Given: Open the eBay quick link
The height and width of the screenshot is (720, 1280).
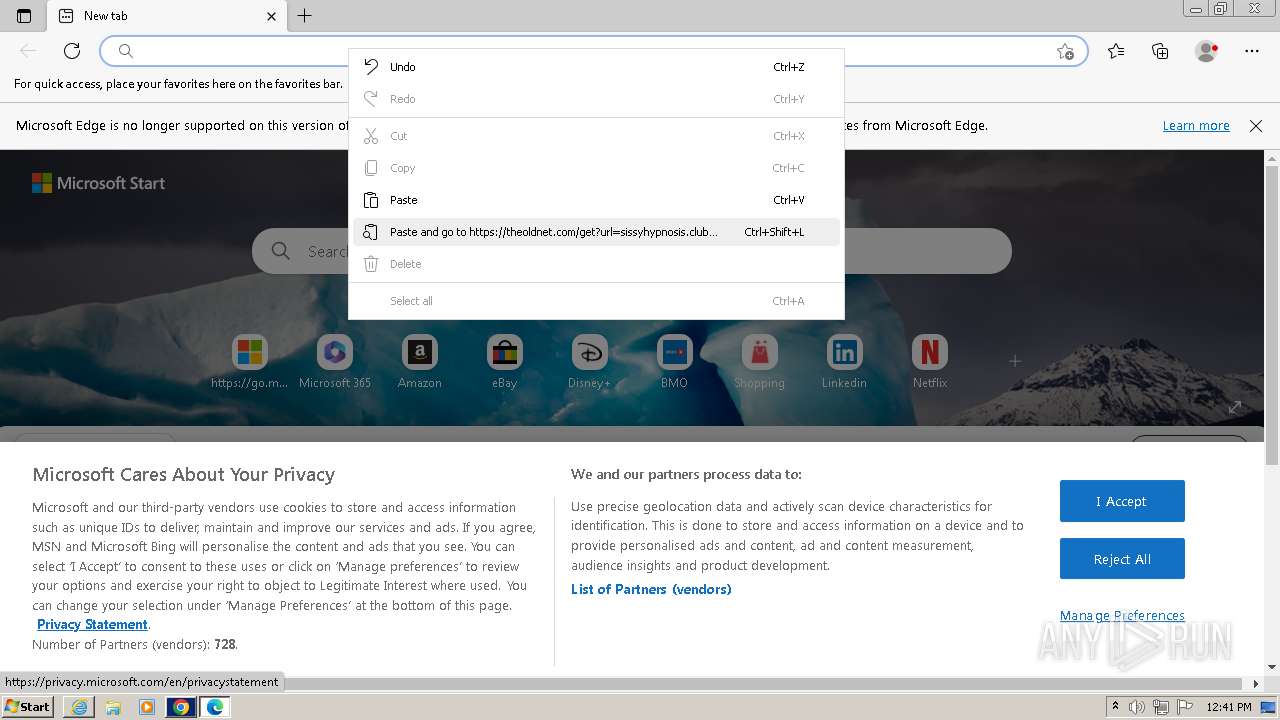Looking at the screenshot, I should tap(504, 361).
